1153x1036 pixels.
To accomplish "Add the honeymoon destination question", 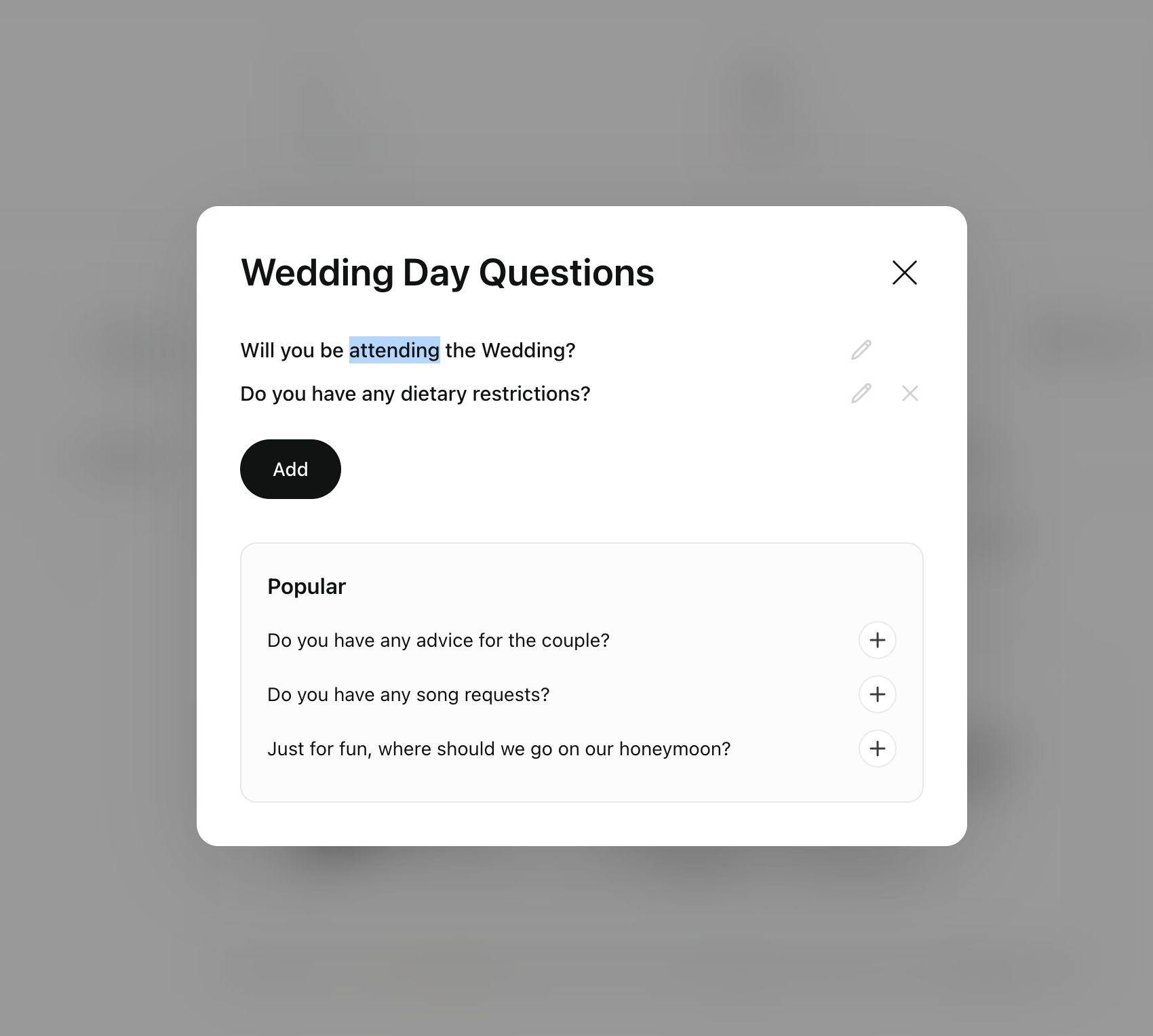I will (x=877, y=749).
